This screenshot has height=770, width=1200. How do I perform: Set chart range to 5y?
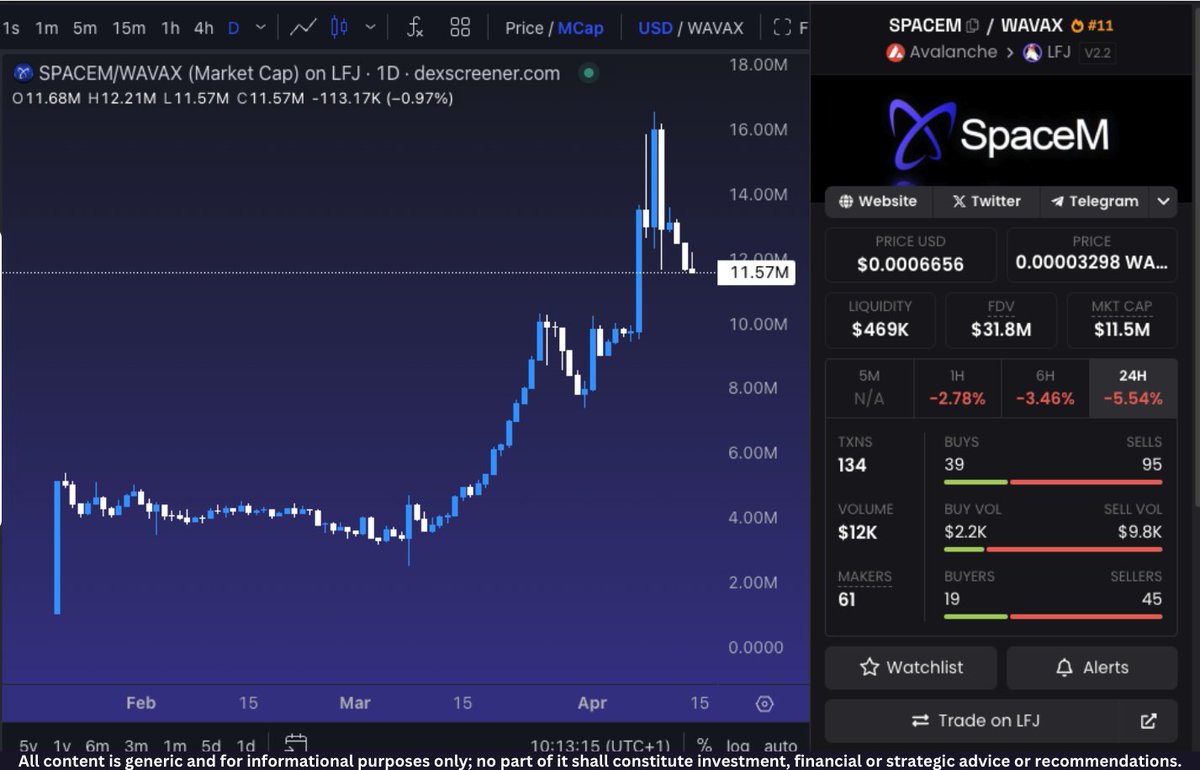[x=28, y=746]
